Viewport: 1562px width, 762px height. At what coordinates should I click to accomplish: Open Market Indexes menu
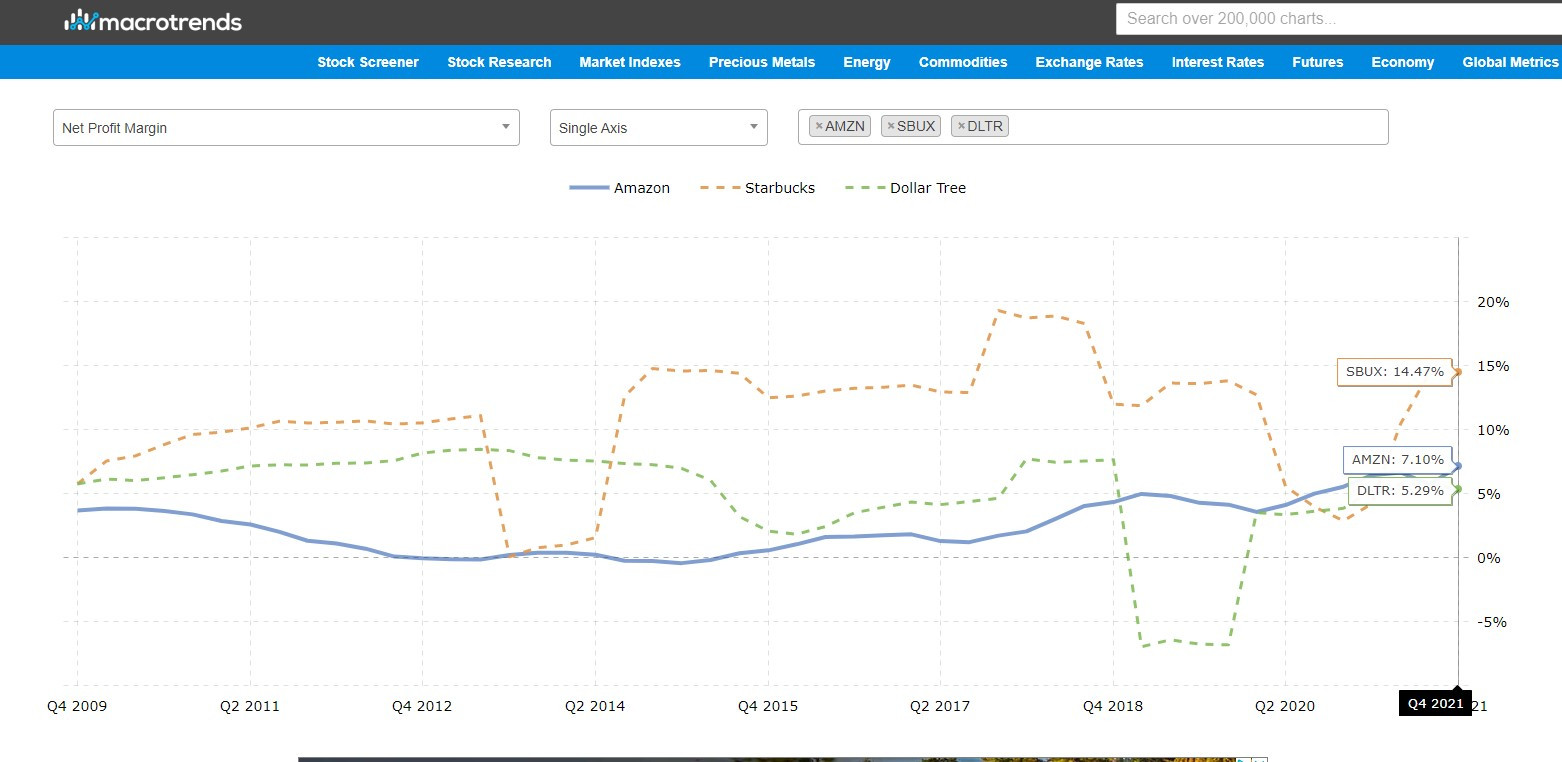coord(630,62)
